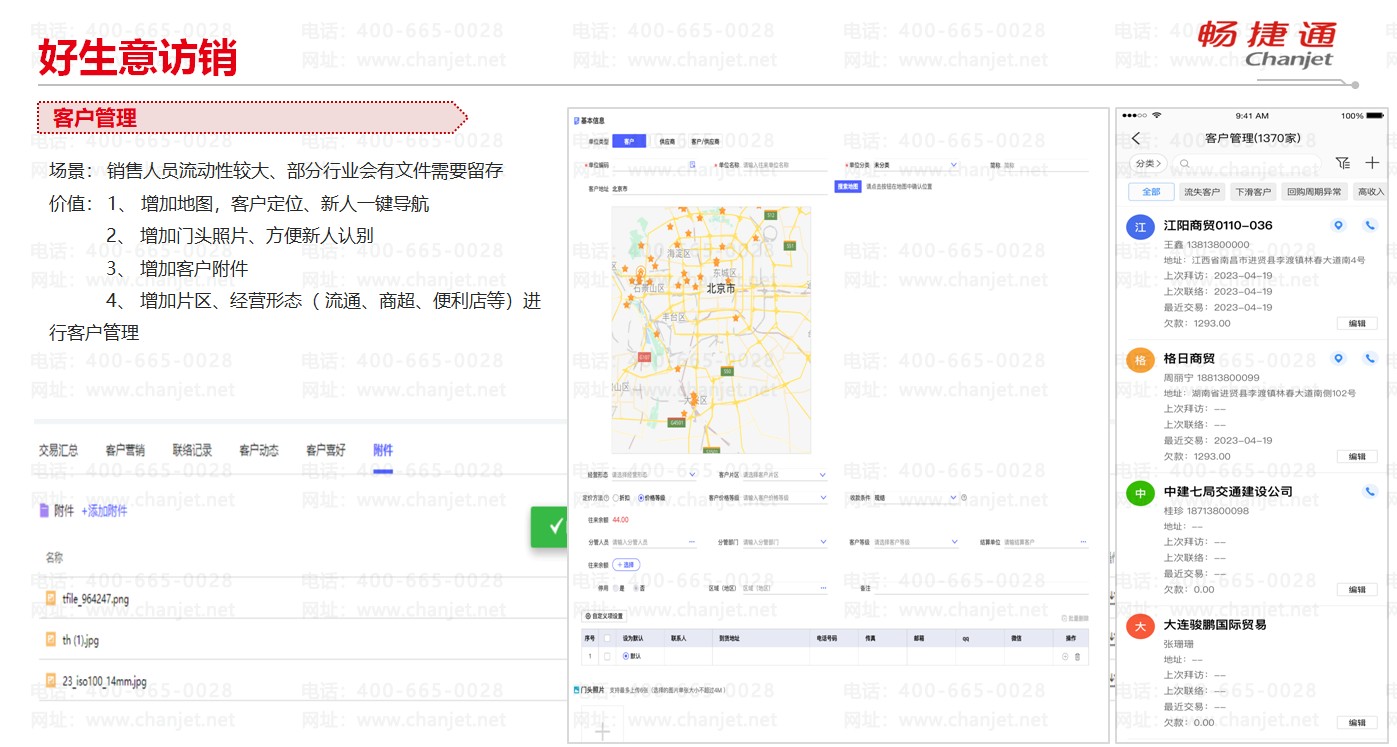The width and height of the screenshot is (1397, 747).
Task: Select the 价格等级 radio button
Action: 641,497
